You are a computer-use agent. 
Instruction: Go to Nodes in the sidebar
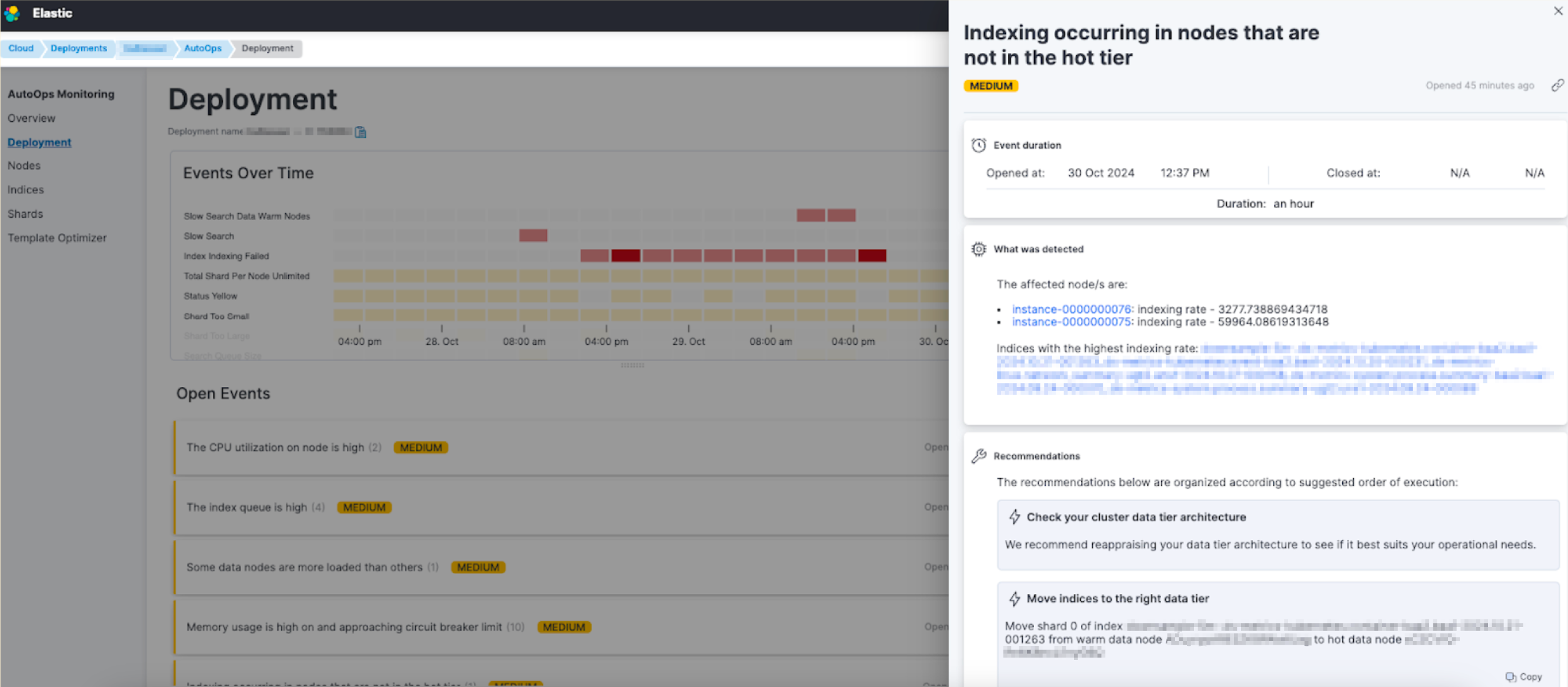click(x=24, y=165)
